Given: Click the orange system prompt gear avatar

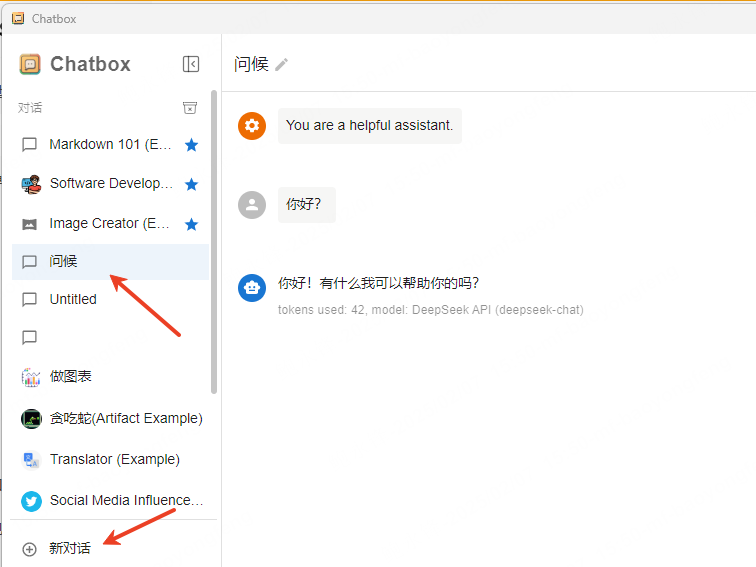Looking at the screenshot, I should 252,126.
